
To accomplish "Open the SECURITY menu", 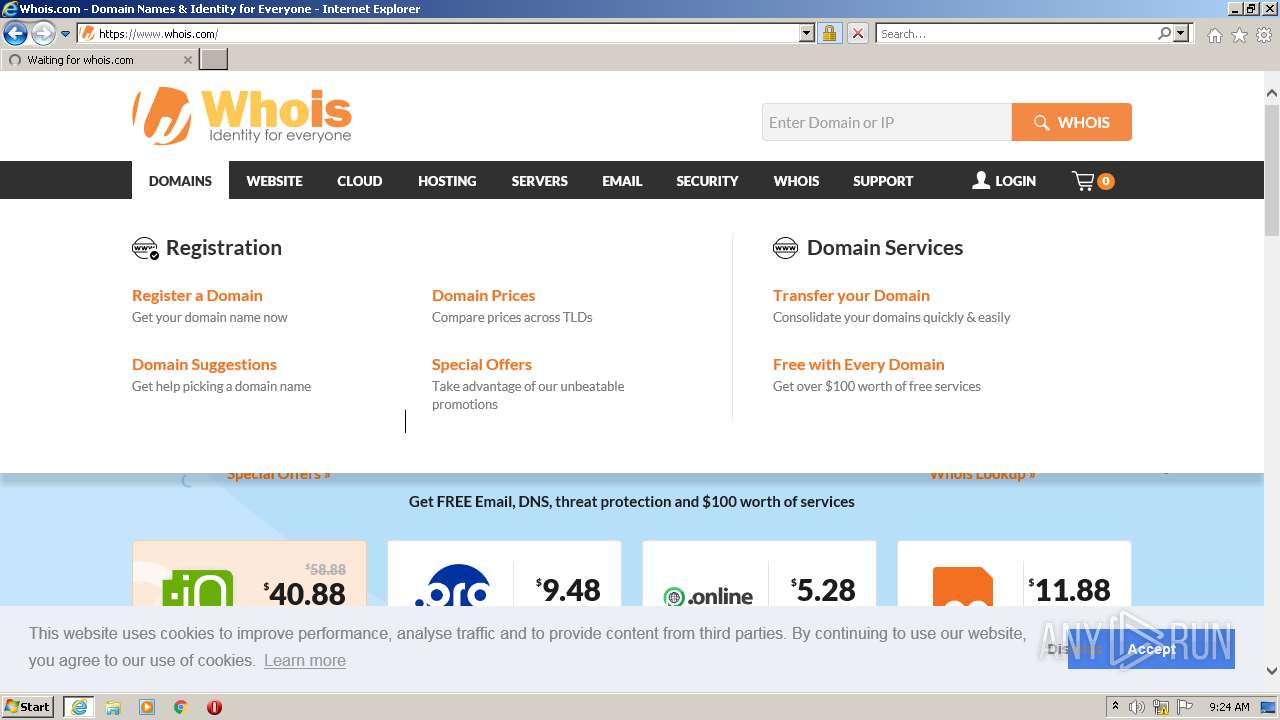I will 707,181.
